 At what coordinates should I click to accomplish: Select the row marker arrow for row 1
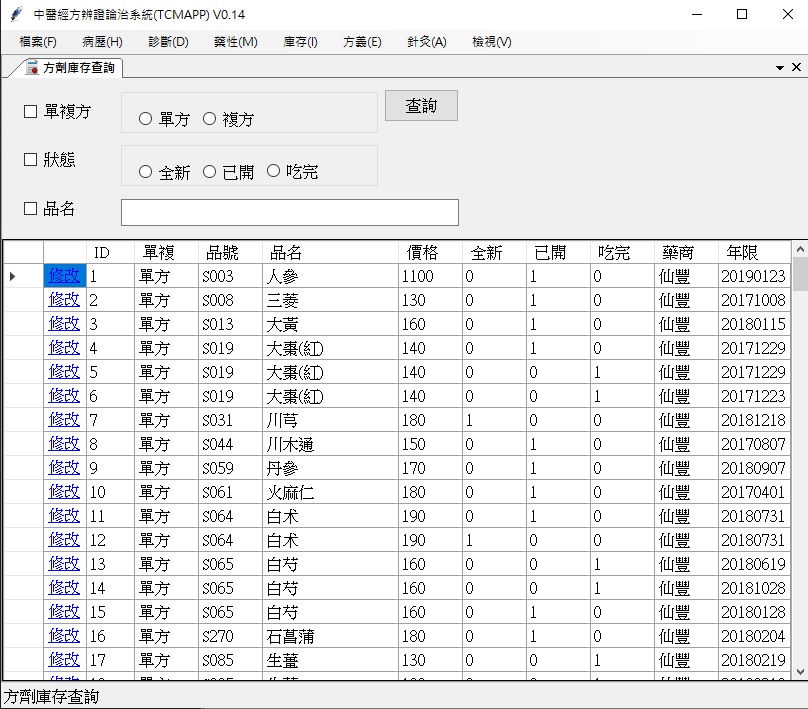tap(12, 276)
